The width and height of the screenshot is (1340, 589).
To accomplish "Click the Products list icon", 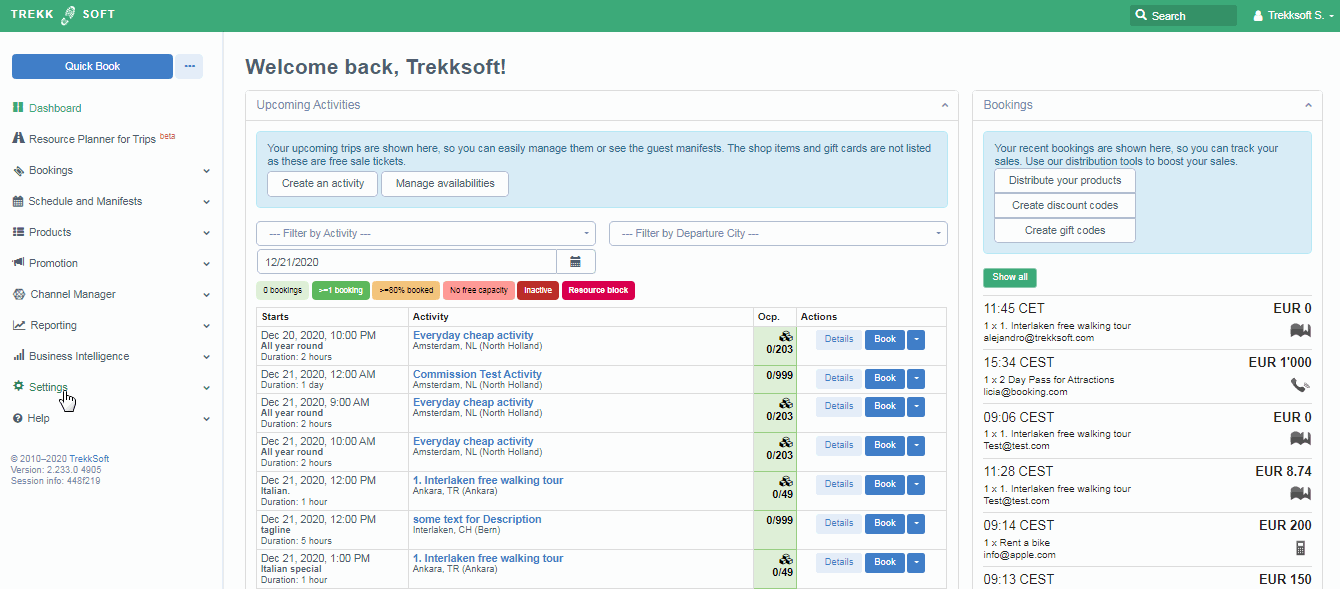I will [18, 232].
